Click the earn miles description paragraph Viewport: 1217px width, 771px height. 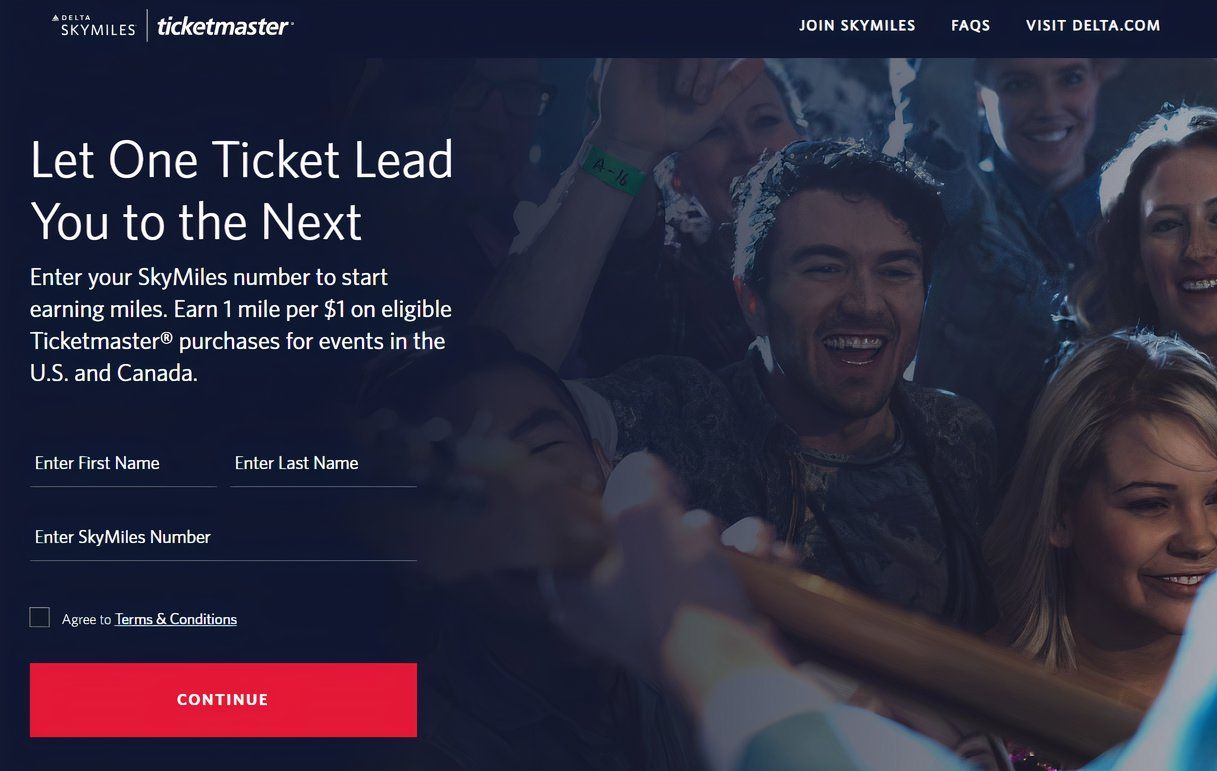(240, 325)
